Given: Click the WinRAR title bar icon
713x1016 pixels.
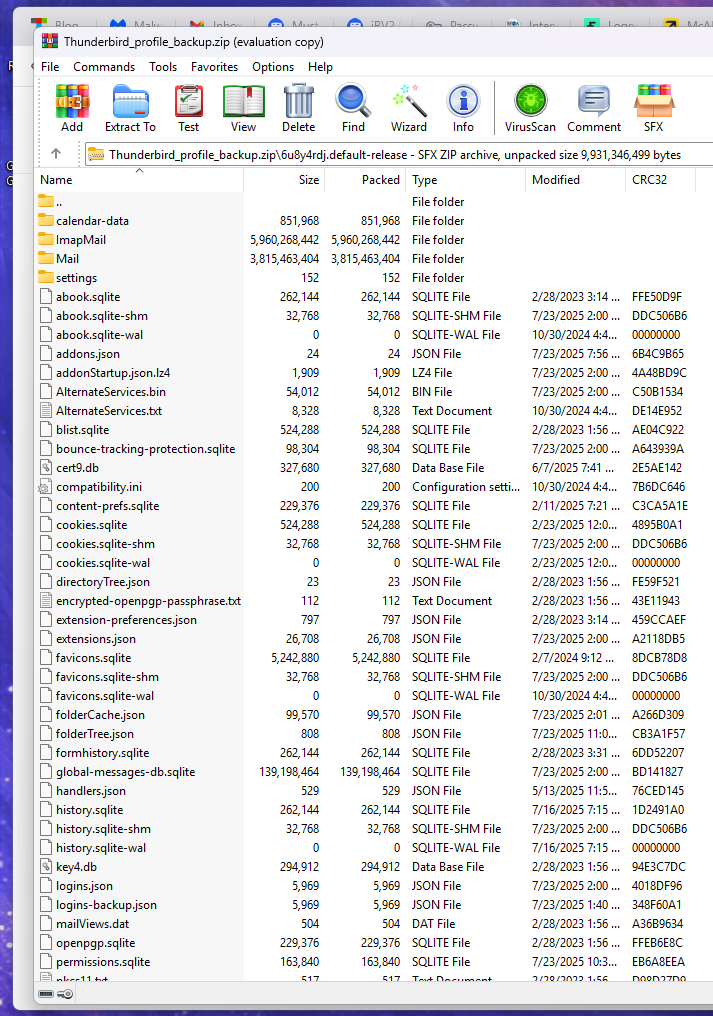Looking at the screenshot, I should point(50,41).
